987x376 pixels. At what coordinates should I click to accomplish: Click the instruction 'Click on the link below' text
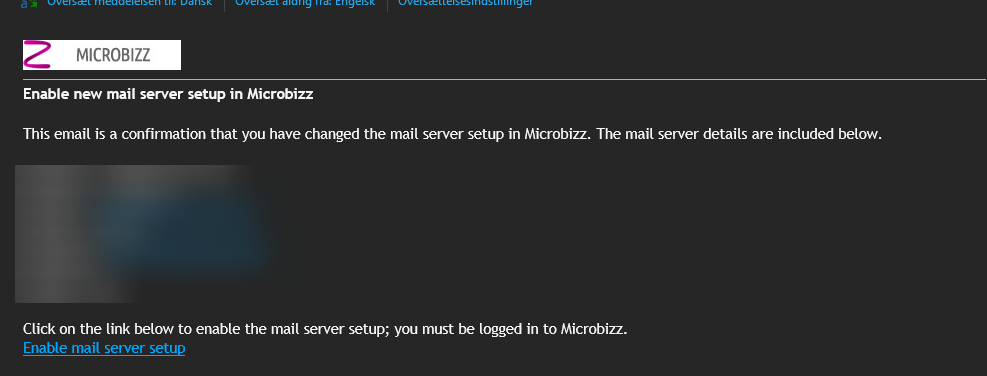(x=108, y=329)
